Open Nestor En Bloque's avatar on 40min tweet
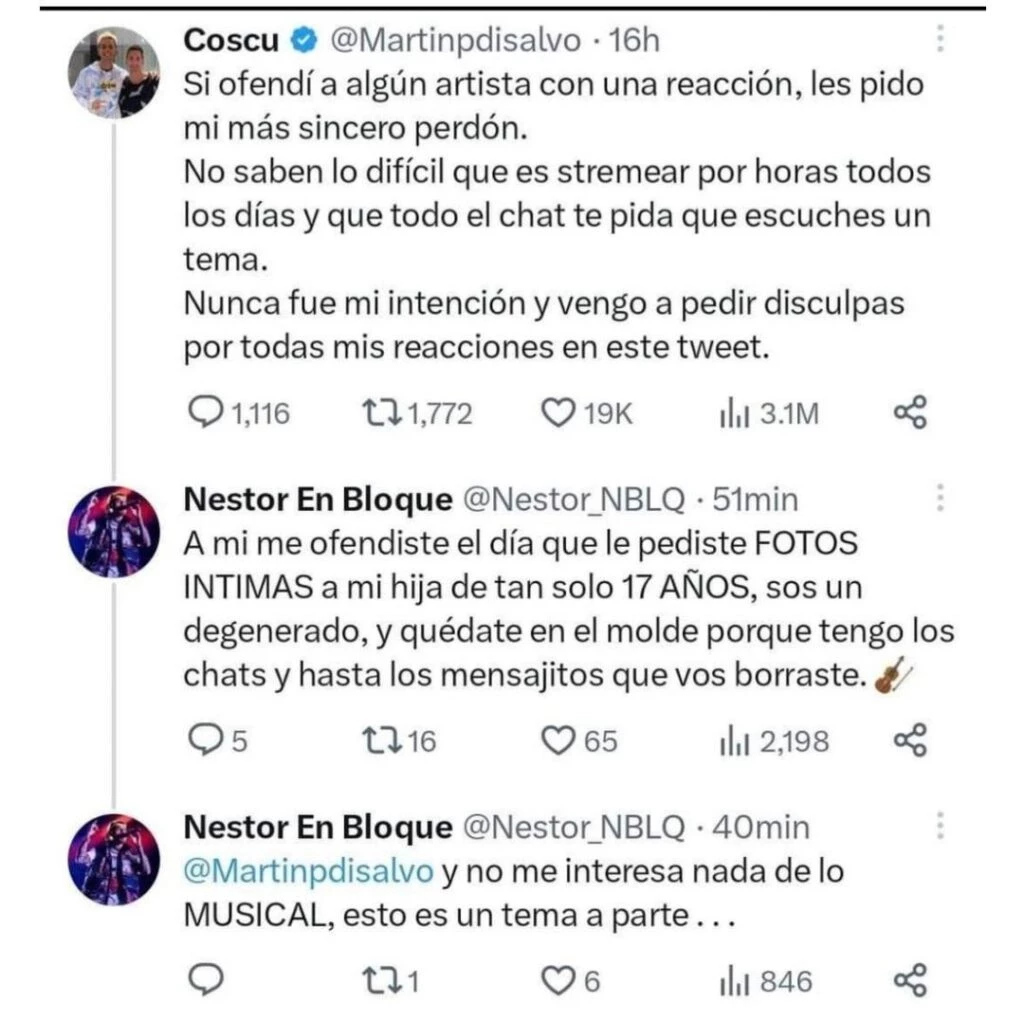The width and height of the screenshot is (1024, 1021). (x=114, y=859)
